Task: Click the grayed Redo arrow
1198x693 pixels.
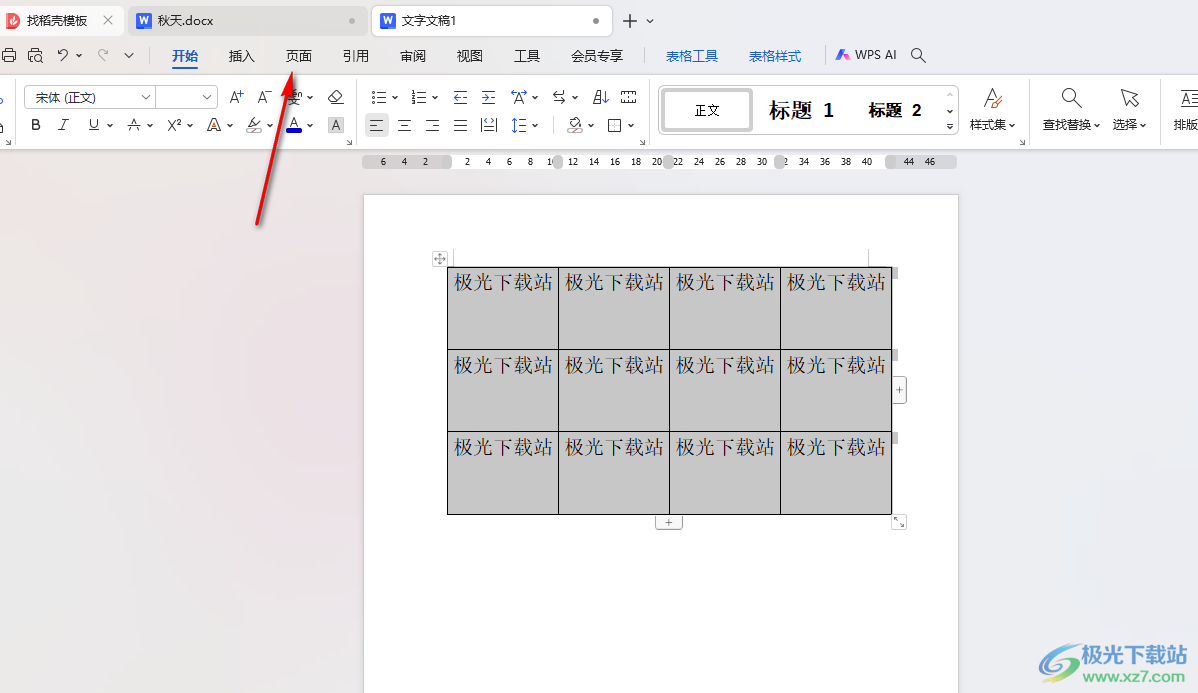Action: coord(103,55)
